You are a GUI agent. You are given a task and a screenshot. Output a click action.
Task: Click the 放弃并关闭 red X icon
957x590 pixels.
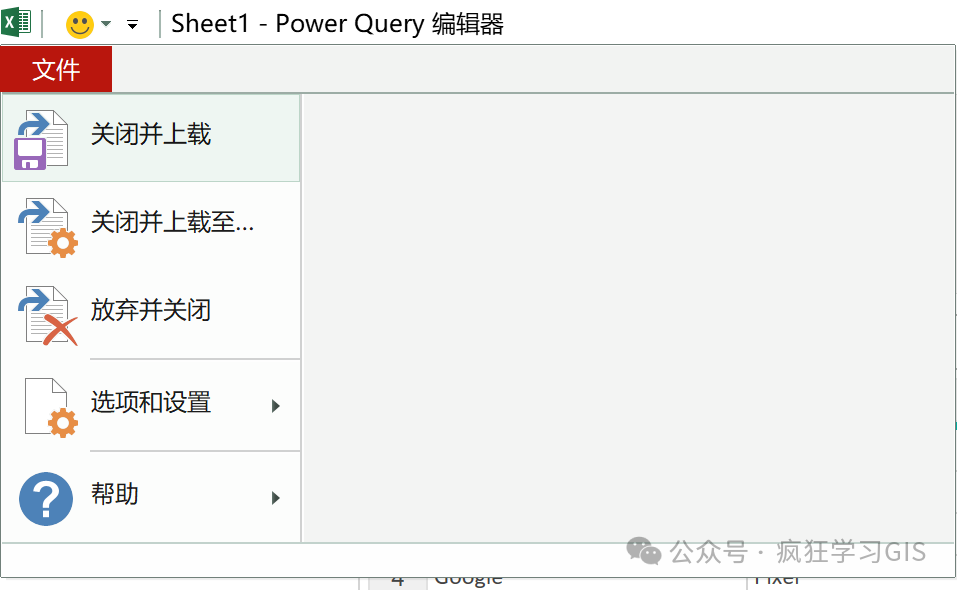(x=48, y=315)
